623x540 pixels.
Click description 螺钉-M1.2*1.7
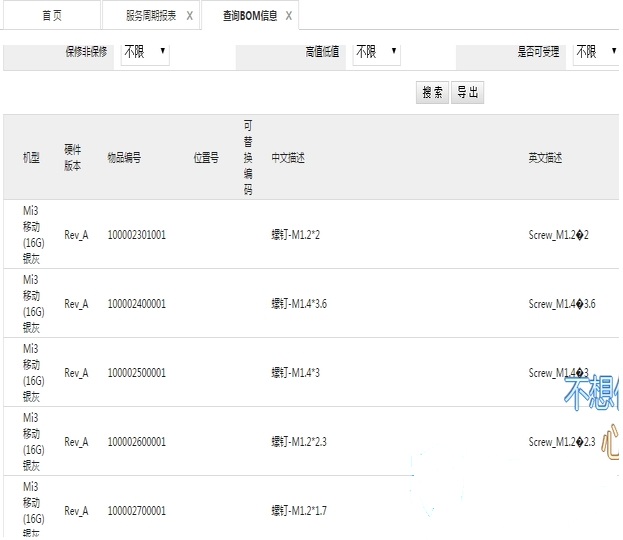tap(299, 511)
